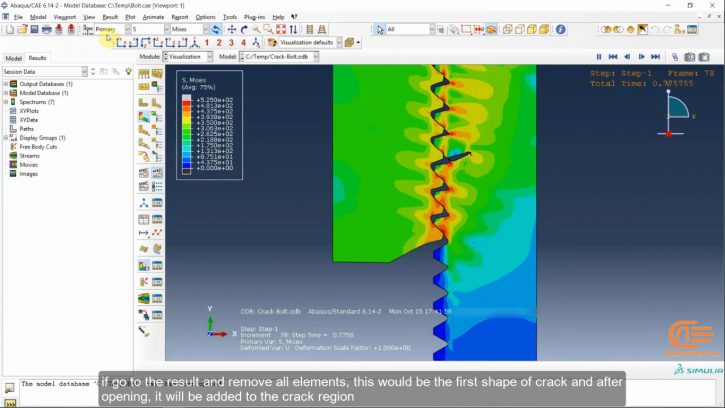Select the shaded render style cube
This screenshot has width=725, height=408.
(x=544, y=29)
